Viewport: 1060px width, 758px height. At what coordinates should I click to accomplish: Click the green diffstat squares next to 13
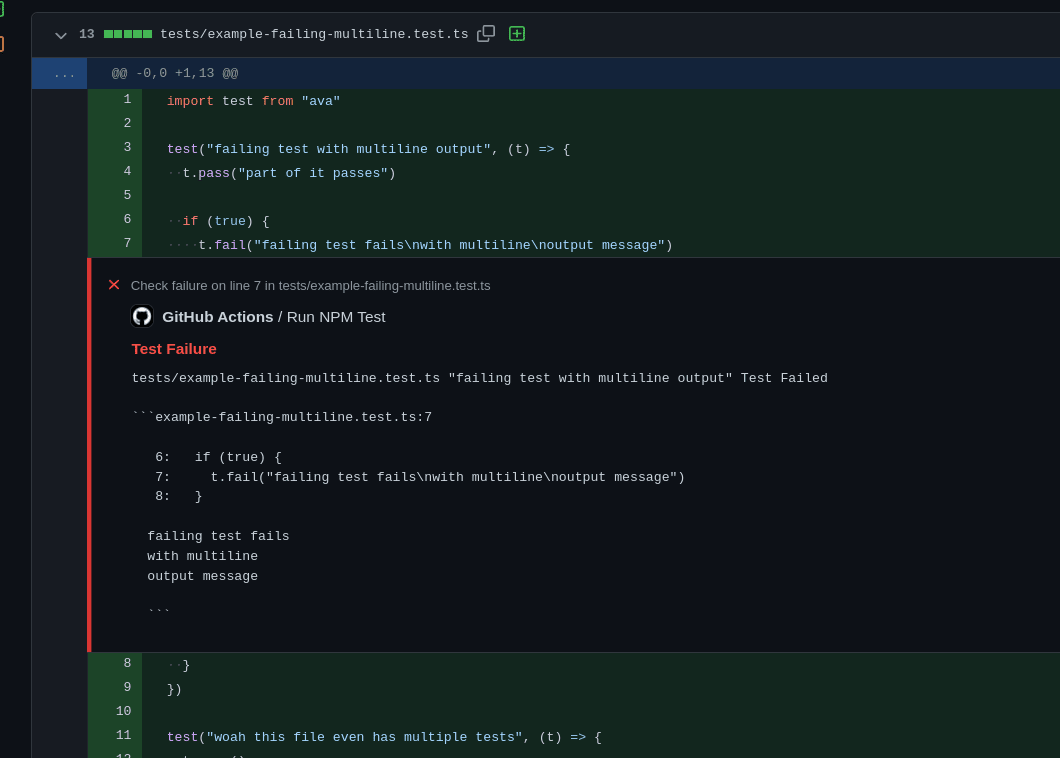(x=127, y=33)
